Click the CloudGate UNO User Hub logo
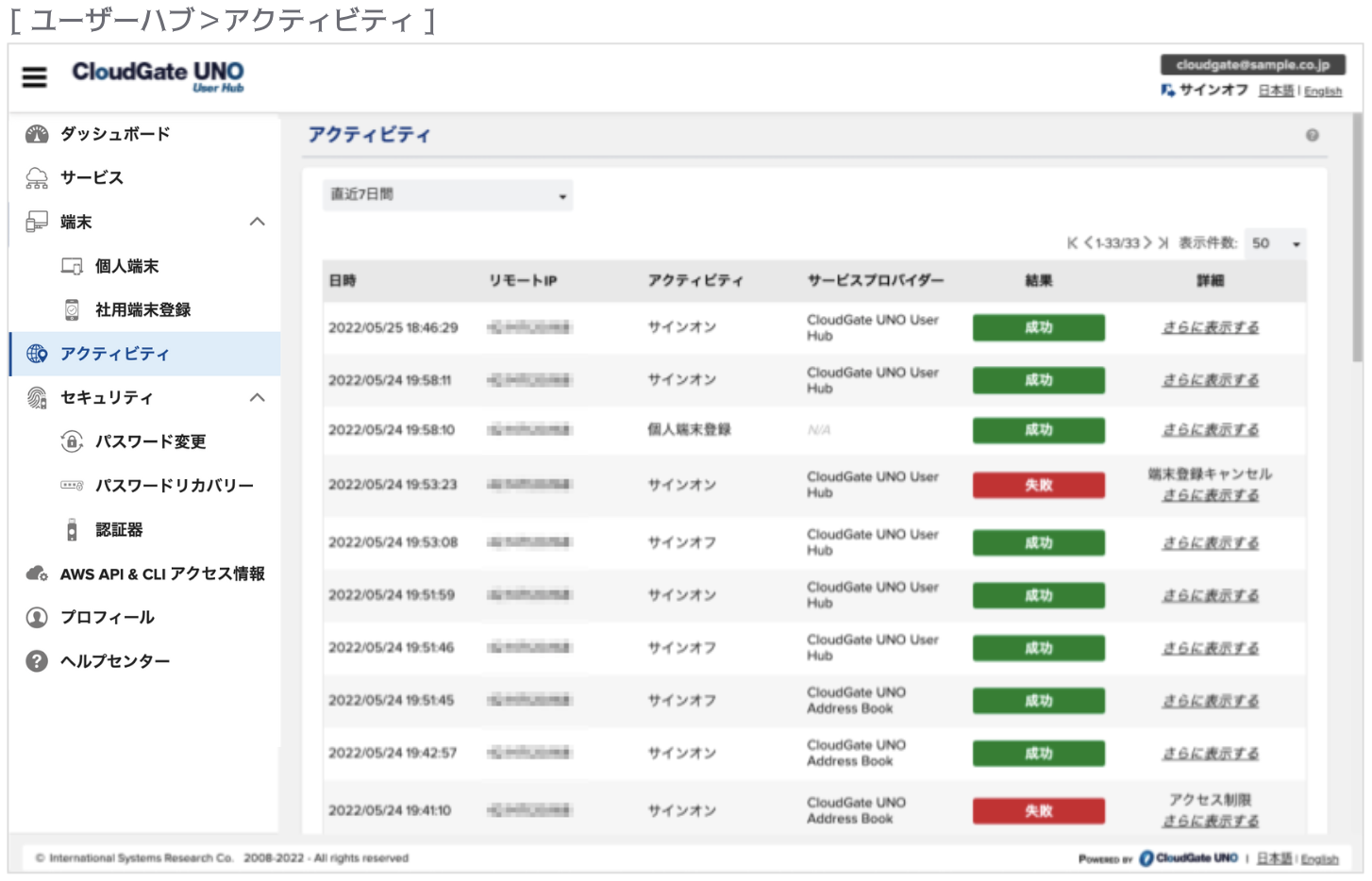 click(x=158, y=76)
